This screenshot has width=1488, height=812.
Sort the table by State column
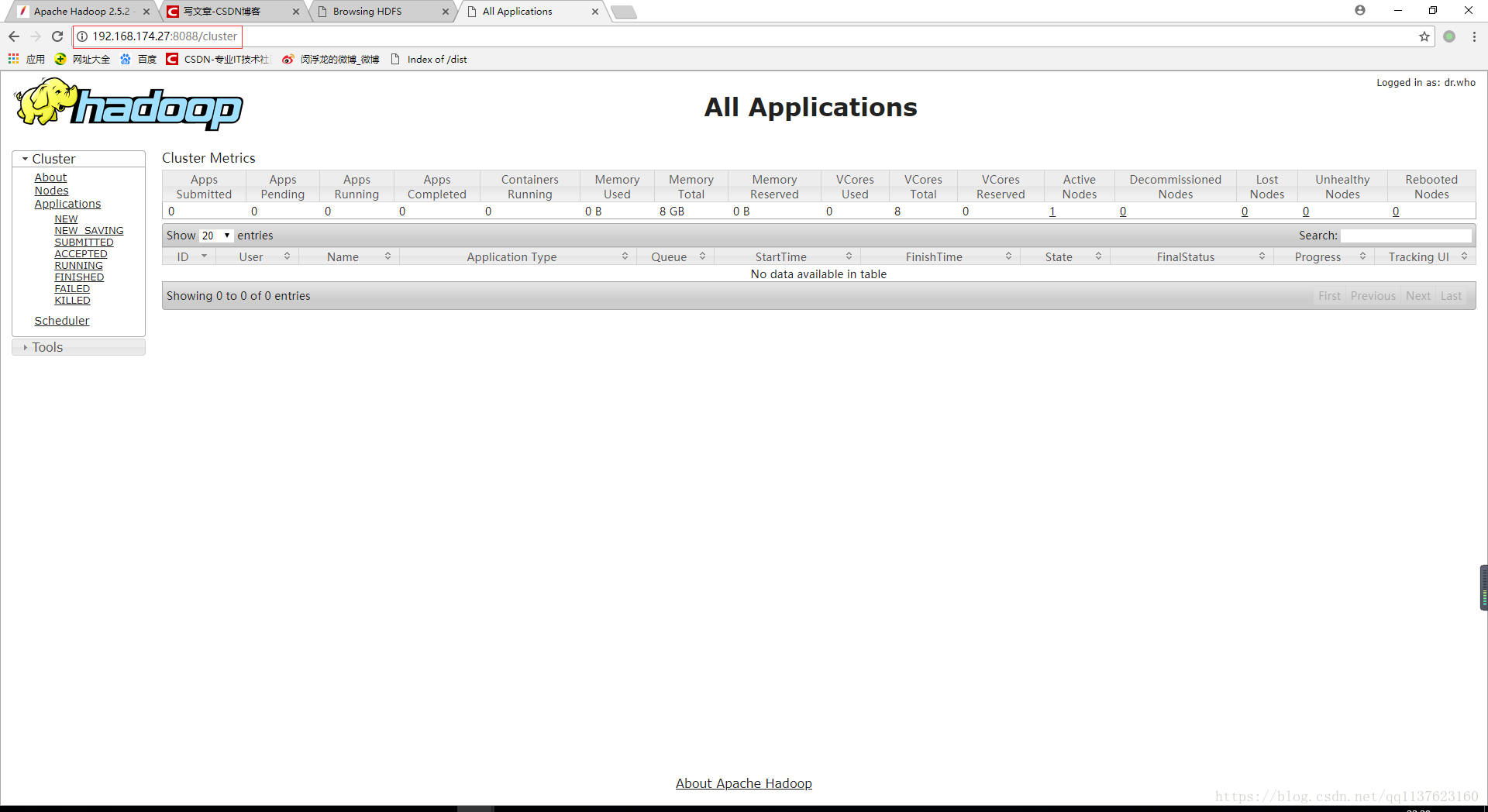click(1066, 257)
